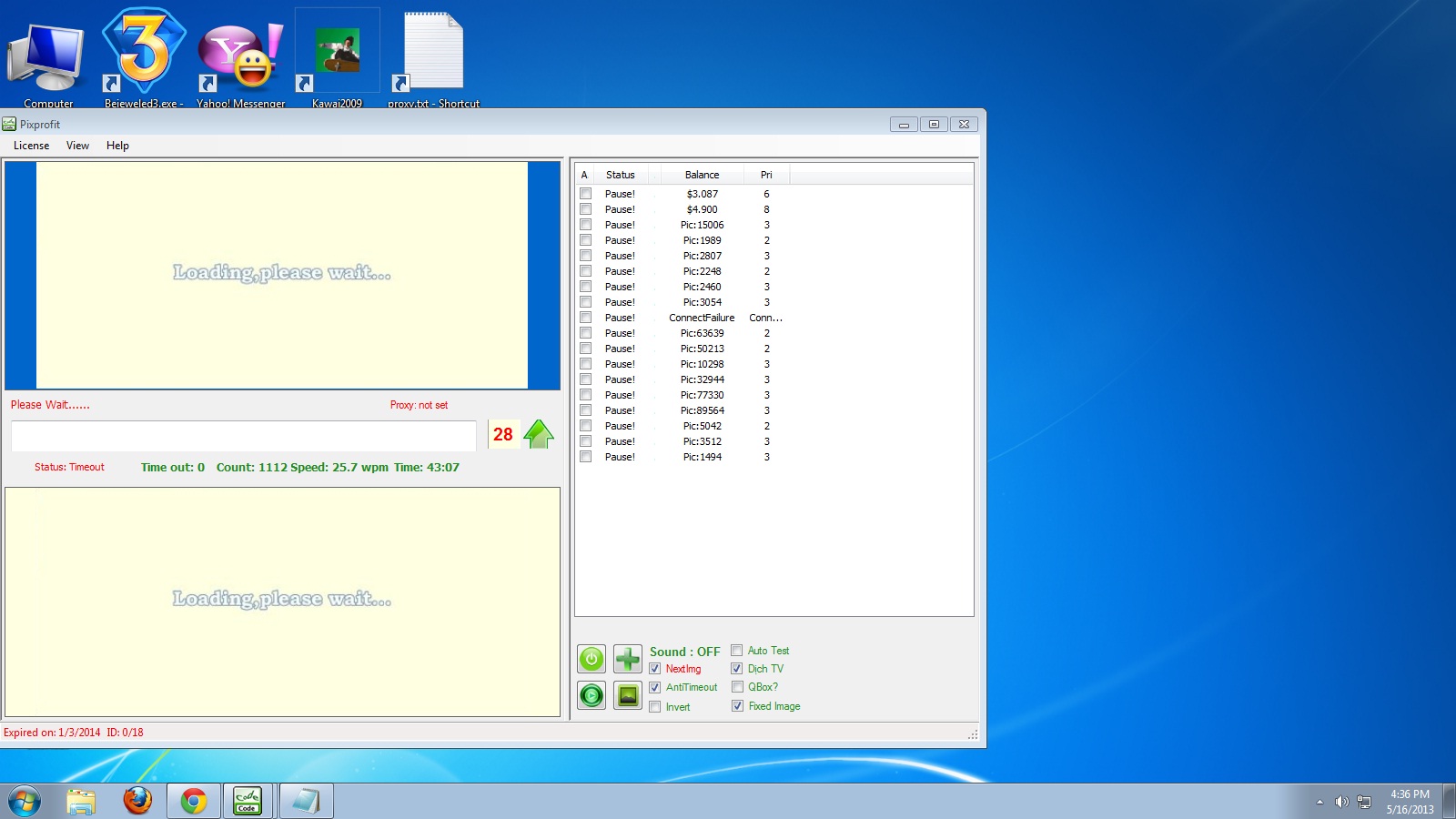Open Firefox from the taskbar
Image resolution: width=1456 pixels, height=819 pixels.
(137, 801)
